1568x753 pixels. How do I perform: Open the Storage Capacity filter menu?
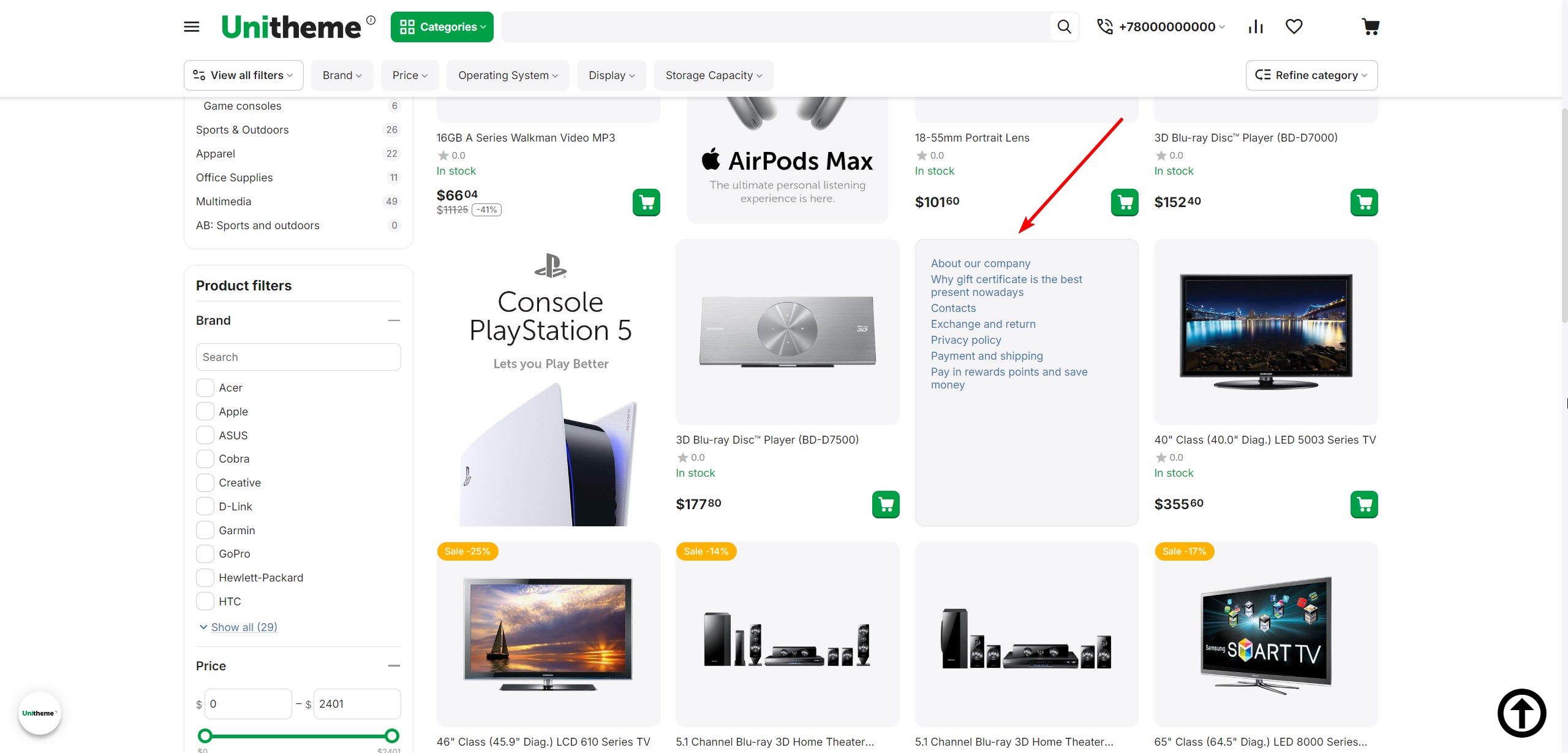713,75
